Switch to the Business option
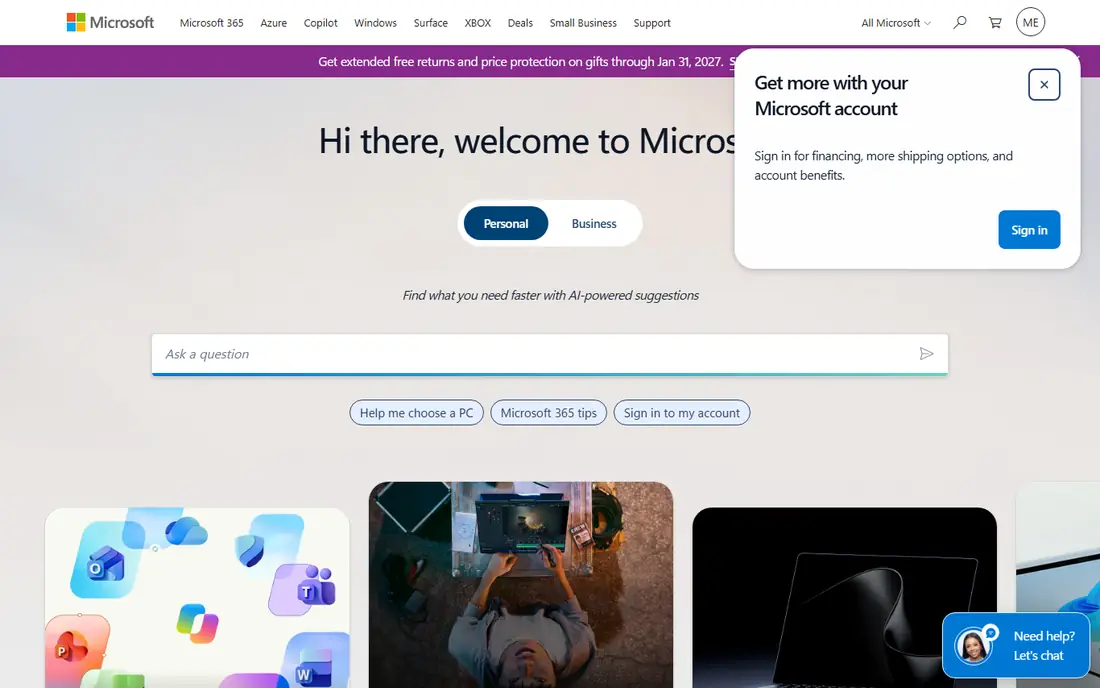1100x688 pixels. 593,224
